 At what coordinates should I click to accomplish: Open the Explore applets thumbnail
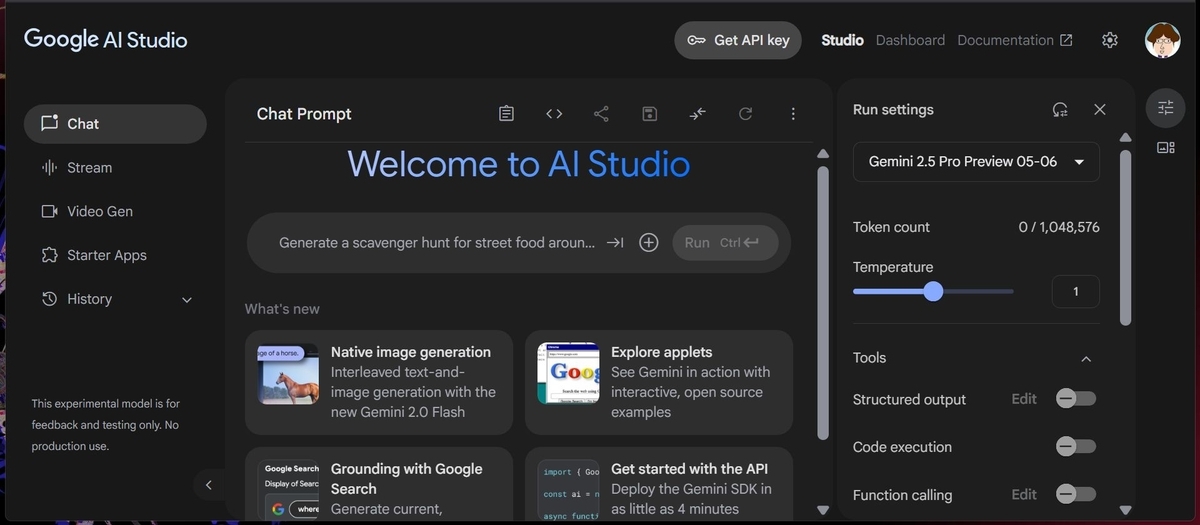[568, 374]
